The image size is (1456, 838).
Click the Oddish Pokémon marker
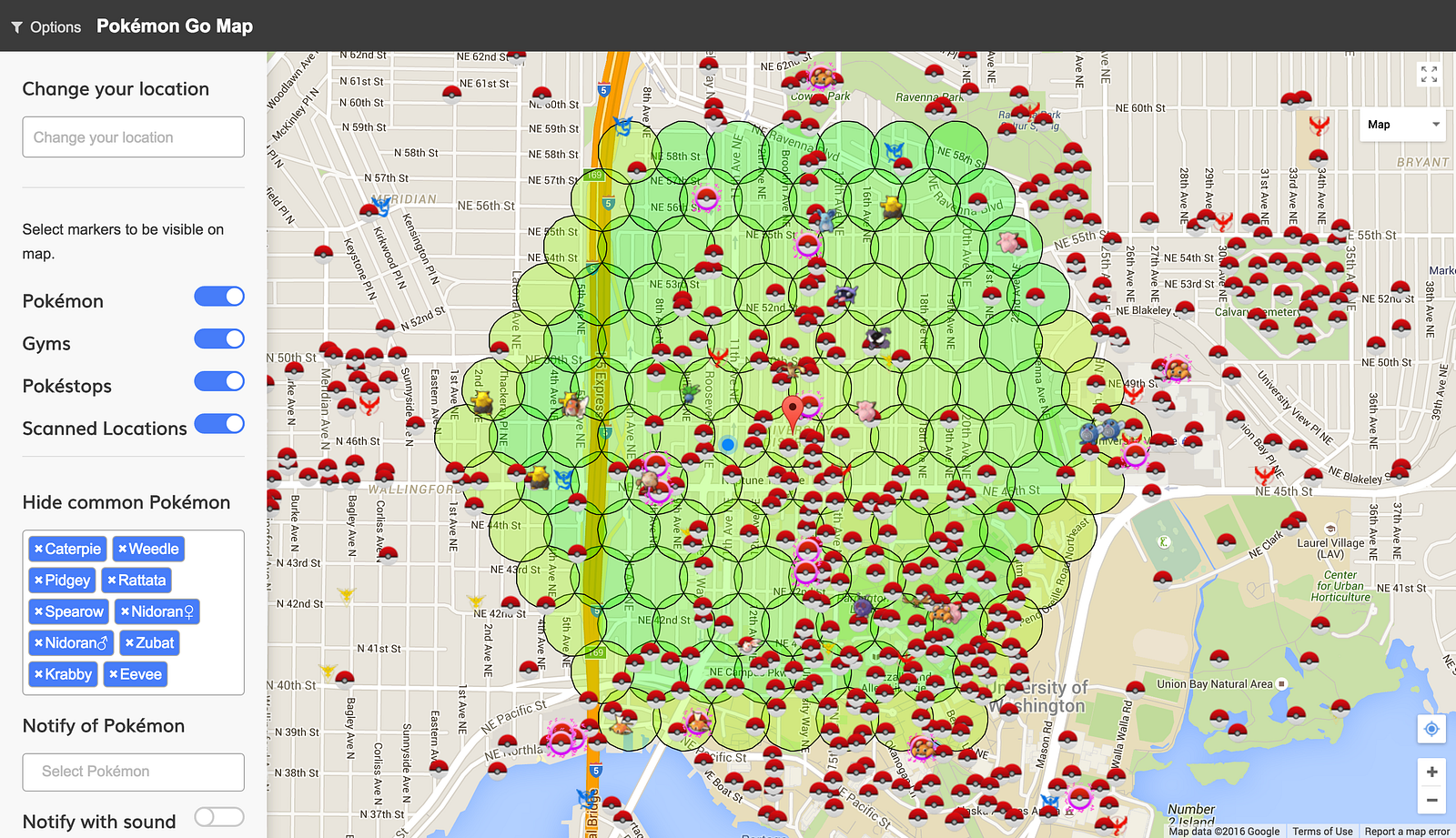(690, 394)
